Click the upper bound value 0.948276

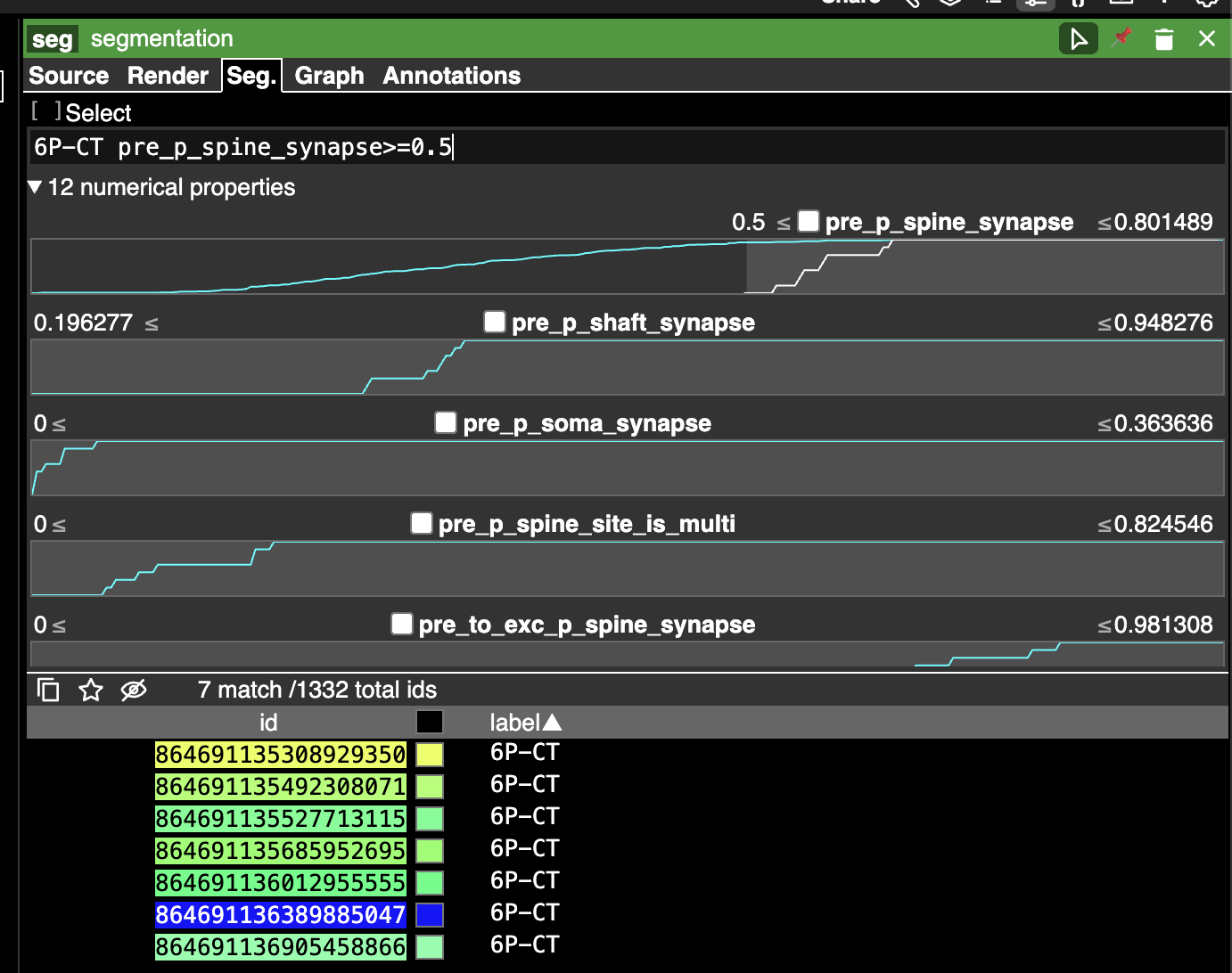point(1163,323)
